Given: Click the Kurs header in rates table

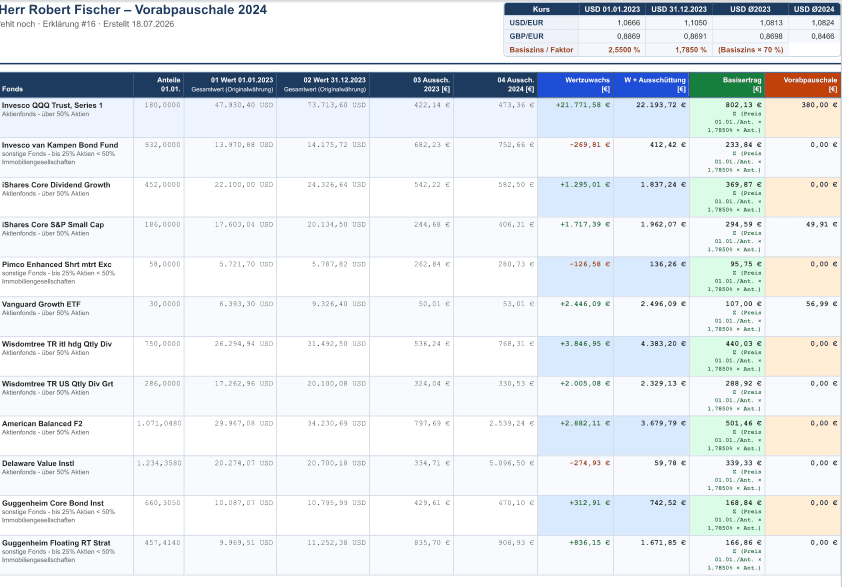Looking at the screenshot, I should (x=541, y=9).
